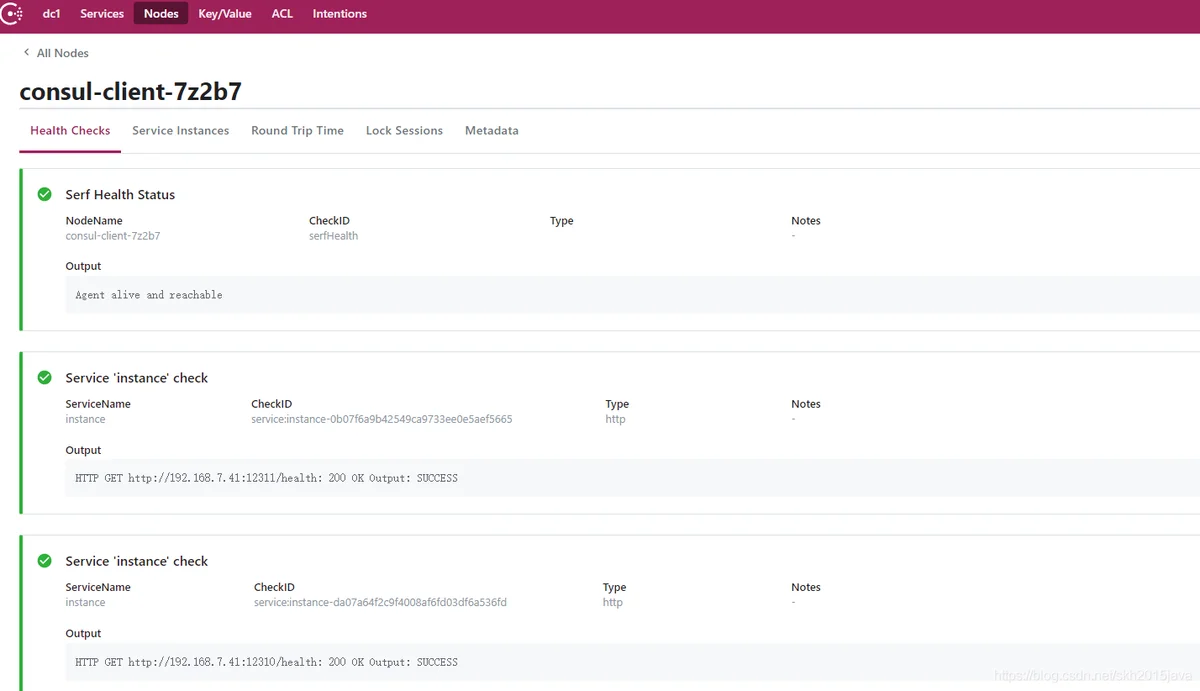Click the serfHealth CheckID value

click(333, 236)
